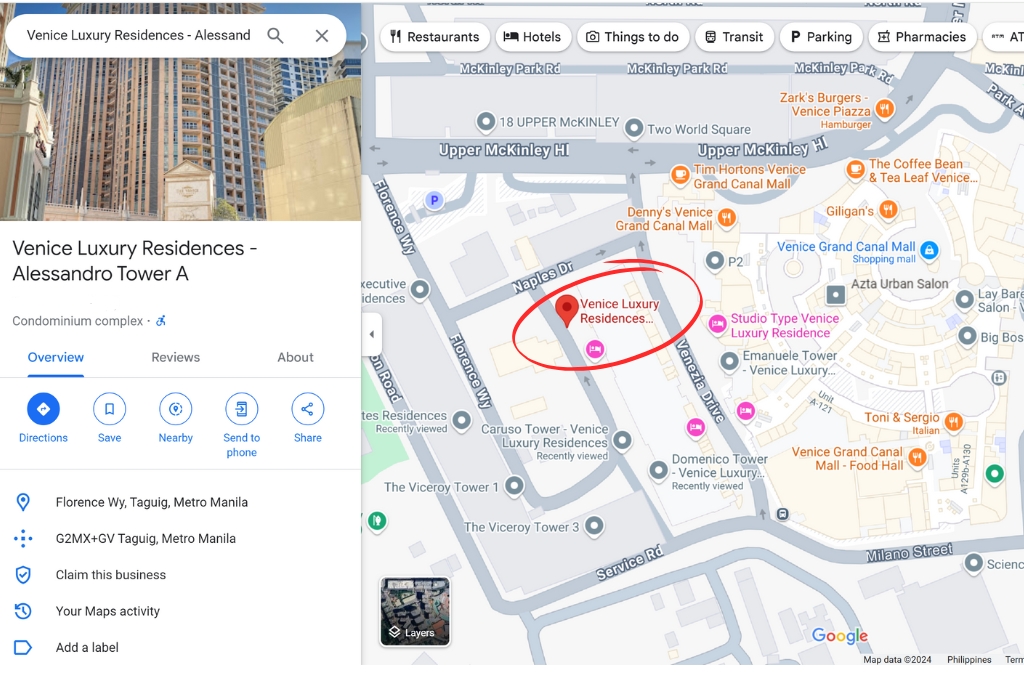
Task: Click the 18 UPPER McKINLEY marker
Action: [486, 121]
